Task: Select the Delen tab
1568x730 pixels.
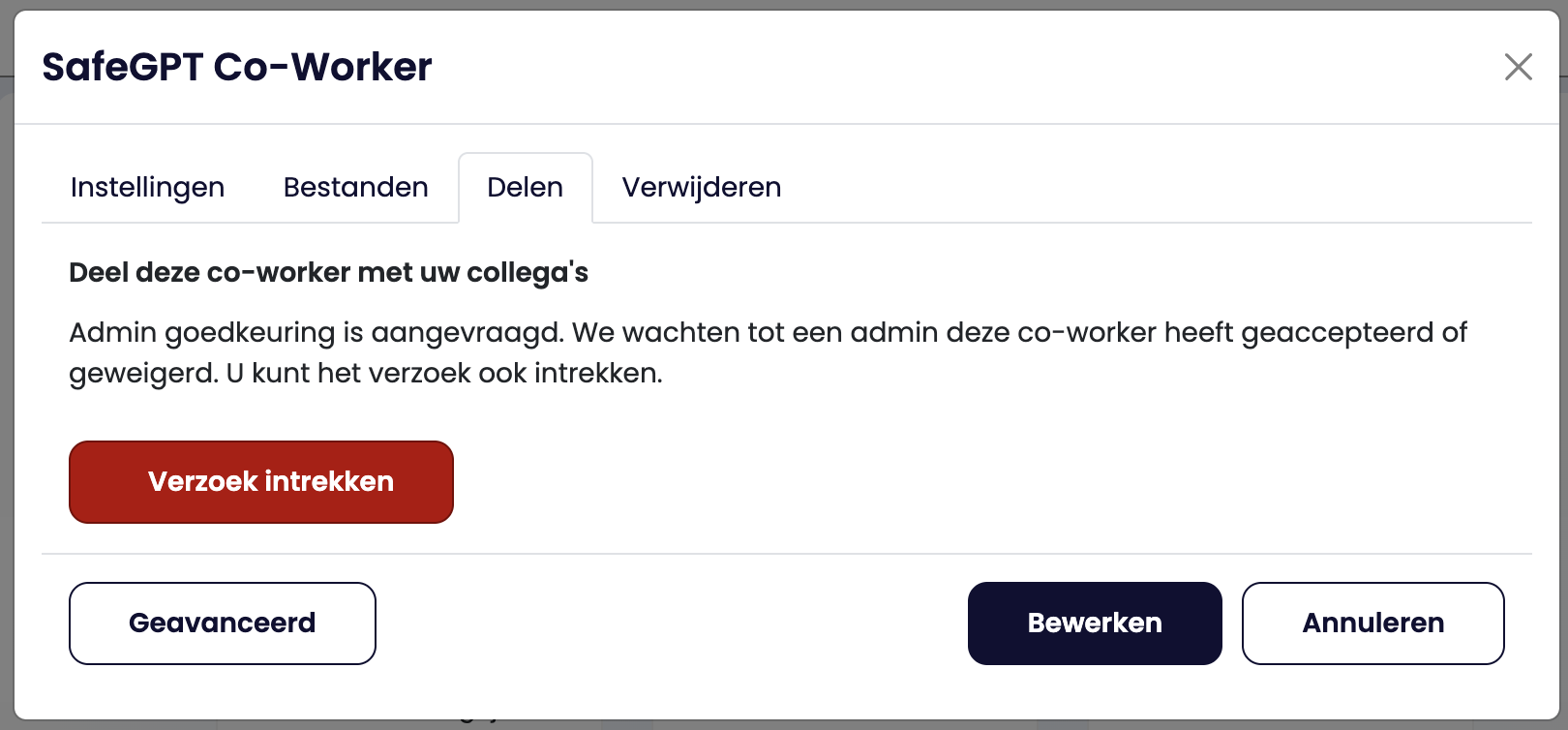Action: click(525, 187)
